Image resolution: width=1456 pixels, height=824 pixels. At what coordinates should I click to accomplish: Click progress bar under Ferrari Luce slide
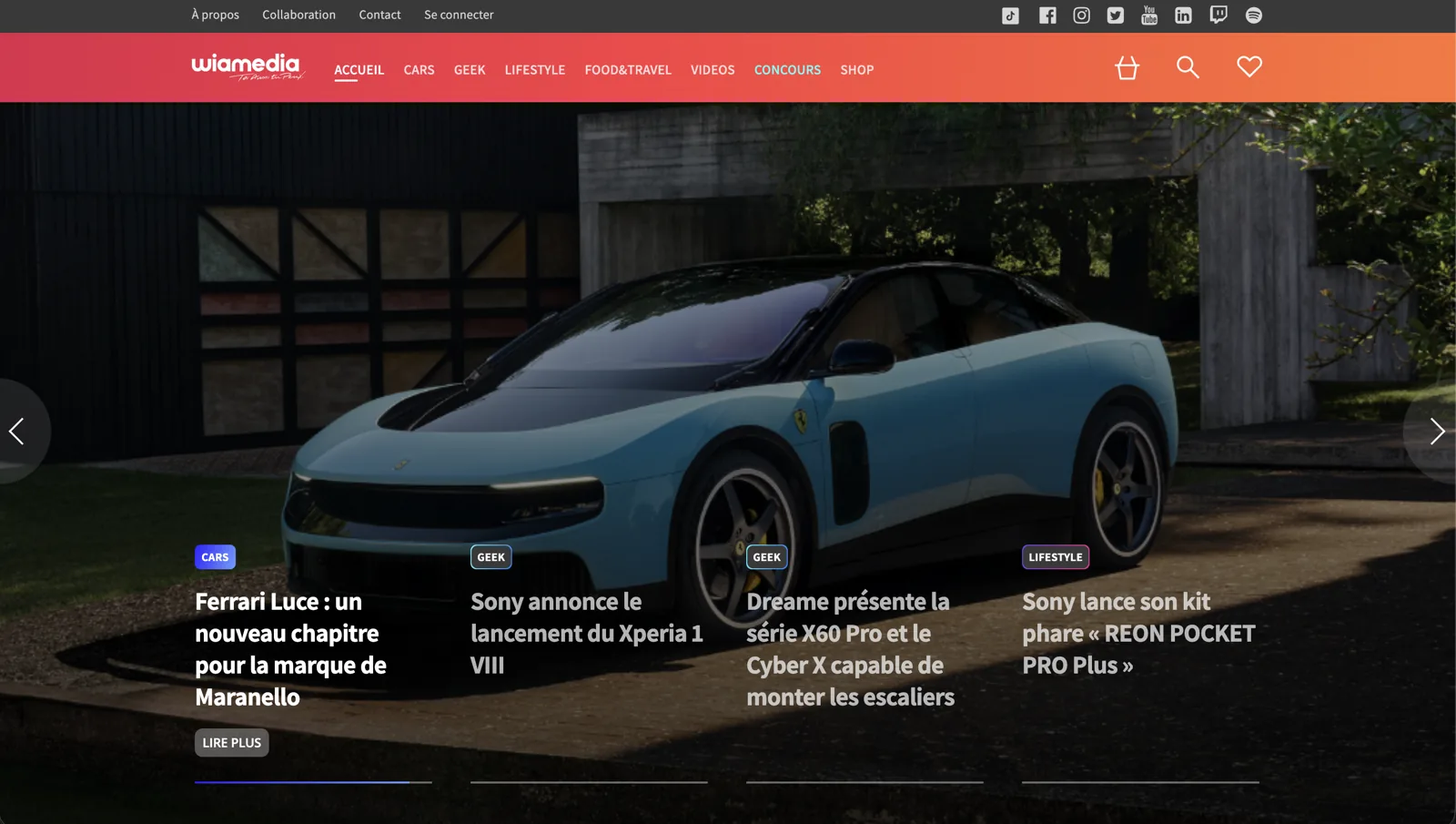tap(313, 782)
